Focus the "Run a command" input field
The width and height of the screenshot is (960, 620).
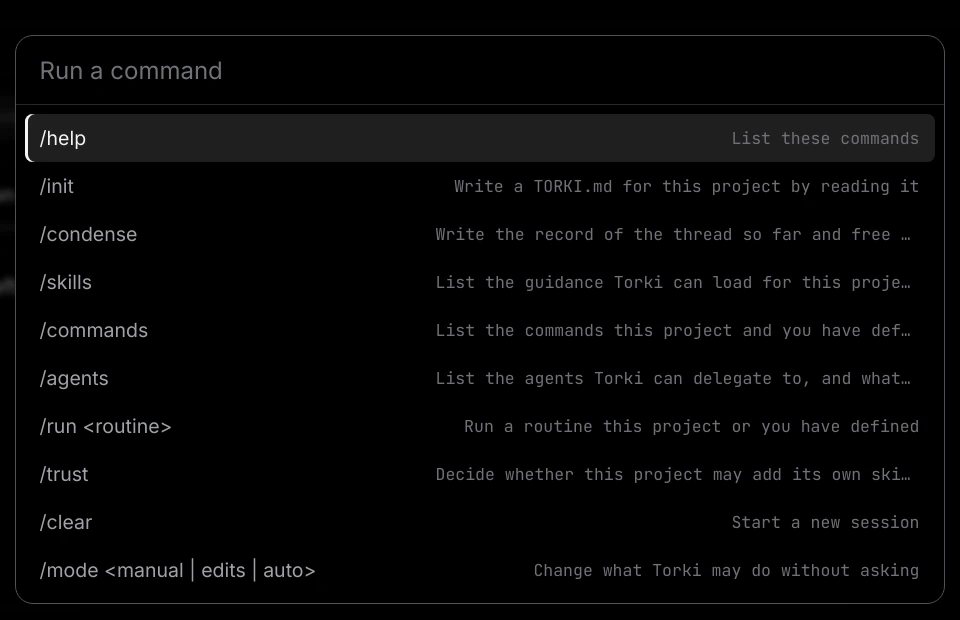point(480,71)
